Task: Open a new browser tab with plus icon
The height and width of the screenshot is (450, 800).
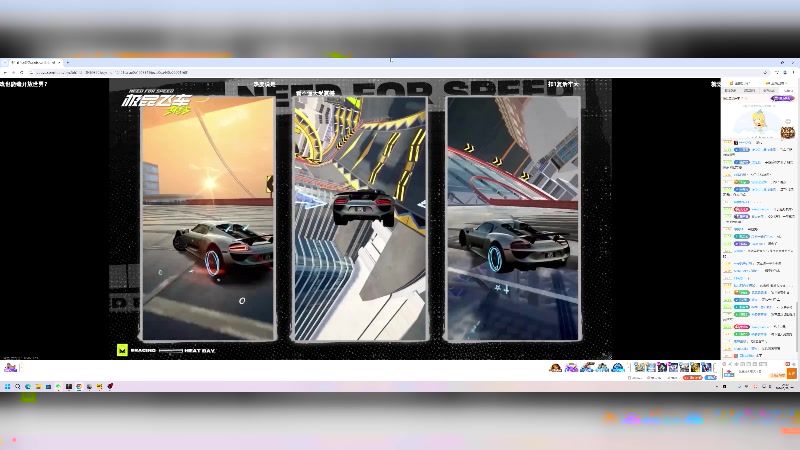Action: click(68, 62)
